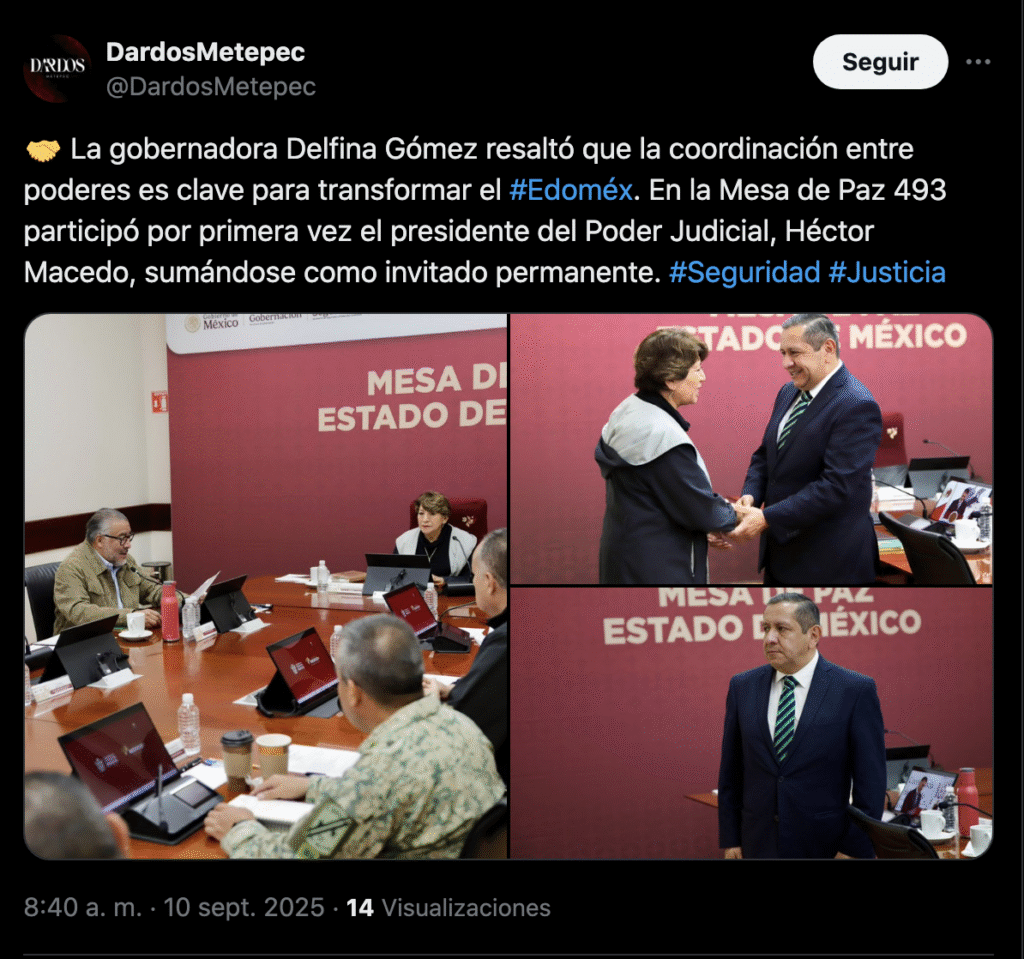Click the @DardosMetepec handle
The image size is (1024, 959).
[210, 86]
